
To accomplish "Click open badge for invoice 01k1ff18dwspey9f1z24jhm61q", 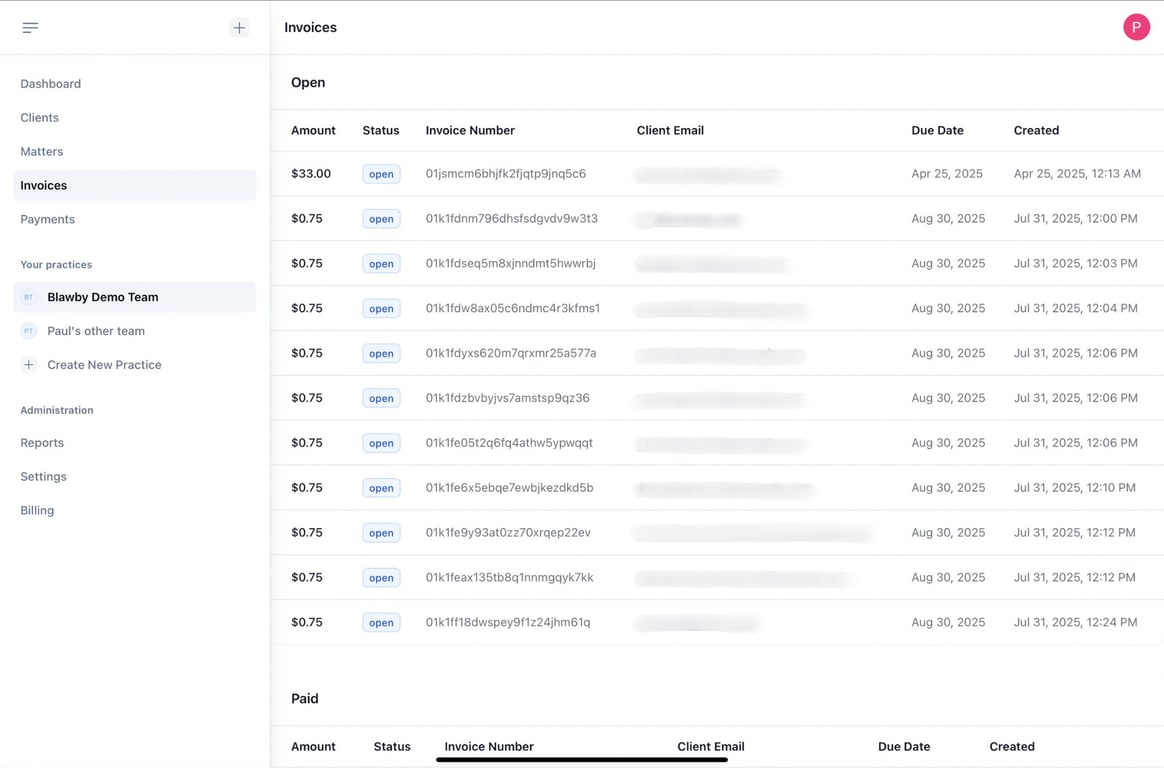I will click(381, 623).
